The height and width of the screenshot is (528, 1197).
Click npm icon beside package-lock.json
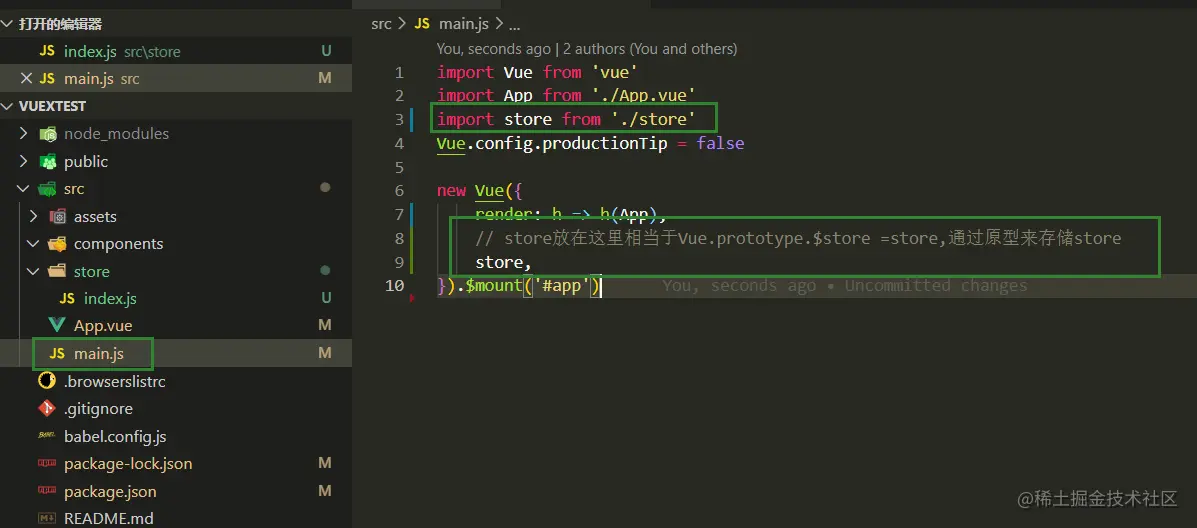(47, 464)
